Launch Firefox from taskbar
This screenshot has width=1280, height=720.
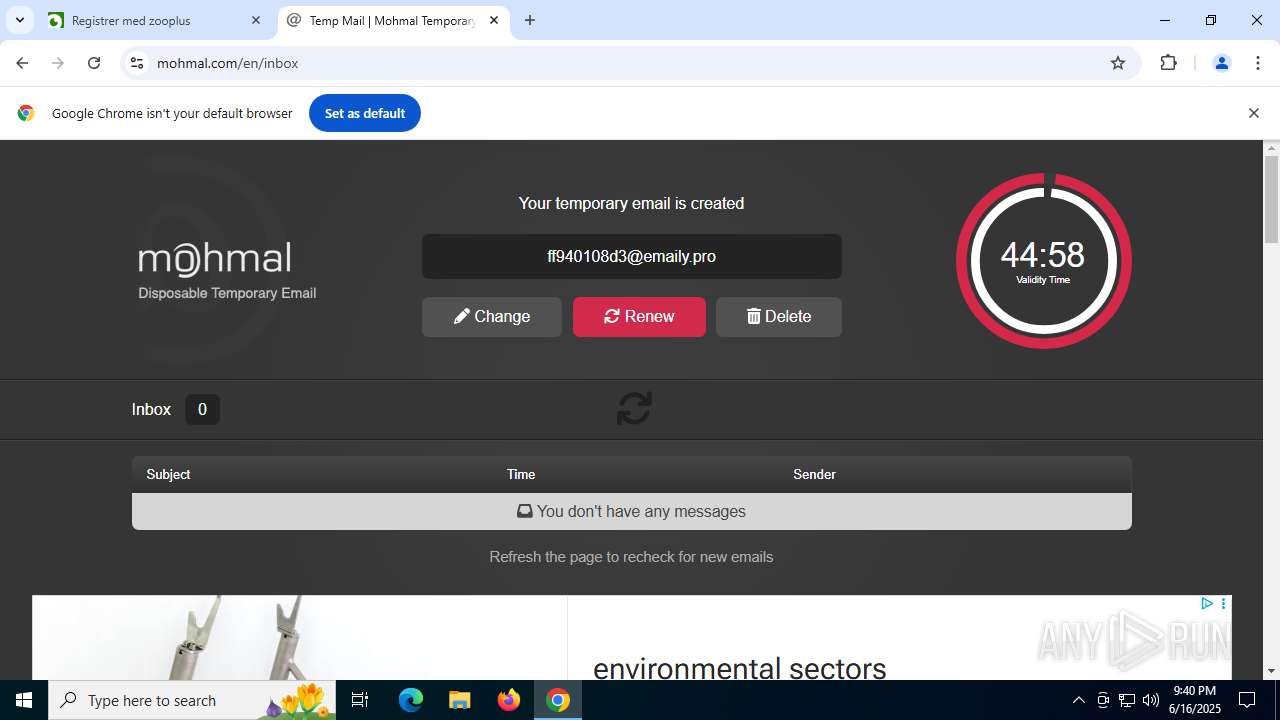coord(509,700)
